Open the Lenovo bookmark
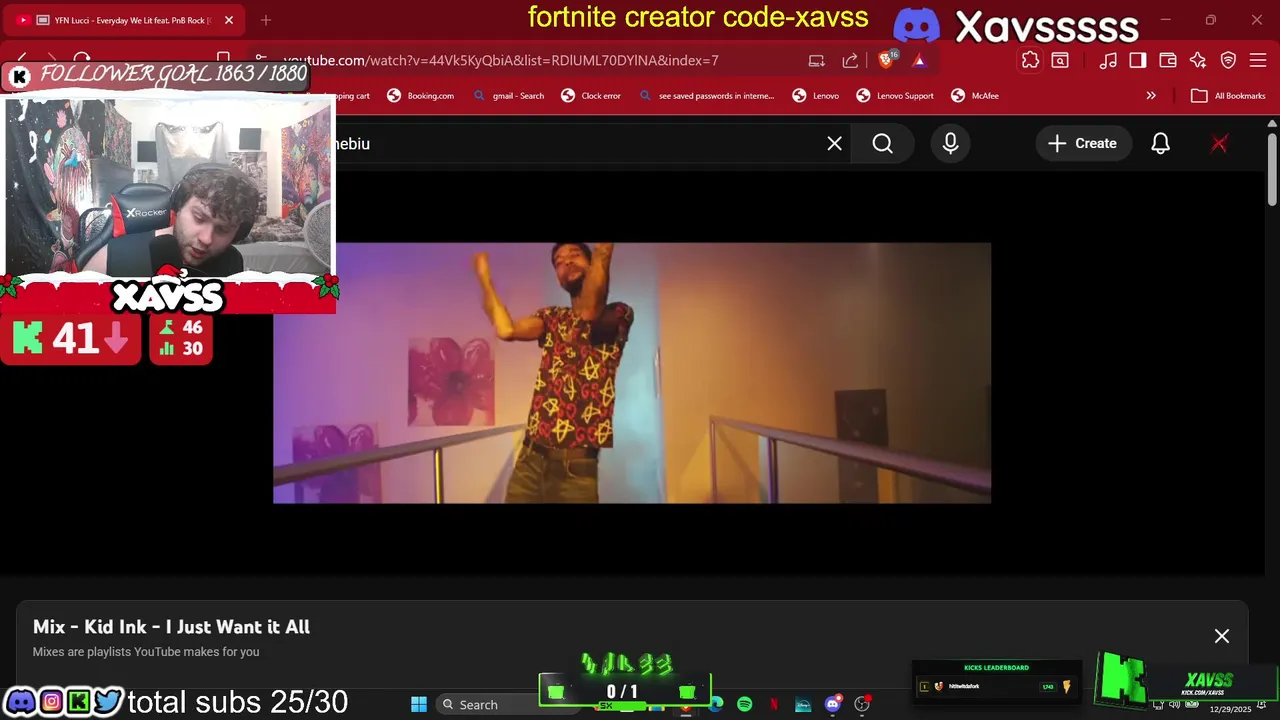 [816, 96]
